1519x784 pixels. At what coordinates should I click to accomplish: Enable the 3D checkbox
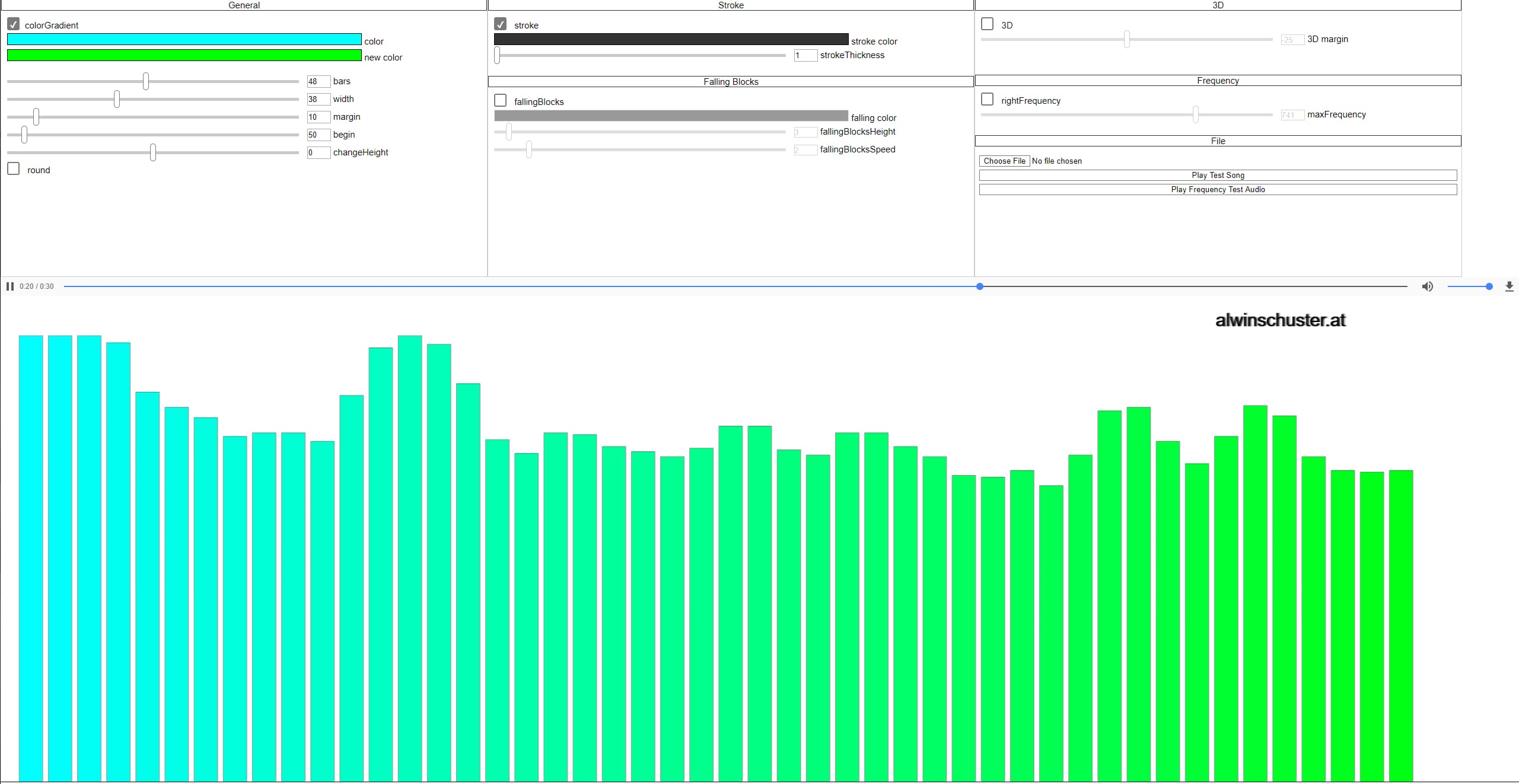point(988,24)
